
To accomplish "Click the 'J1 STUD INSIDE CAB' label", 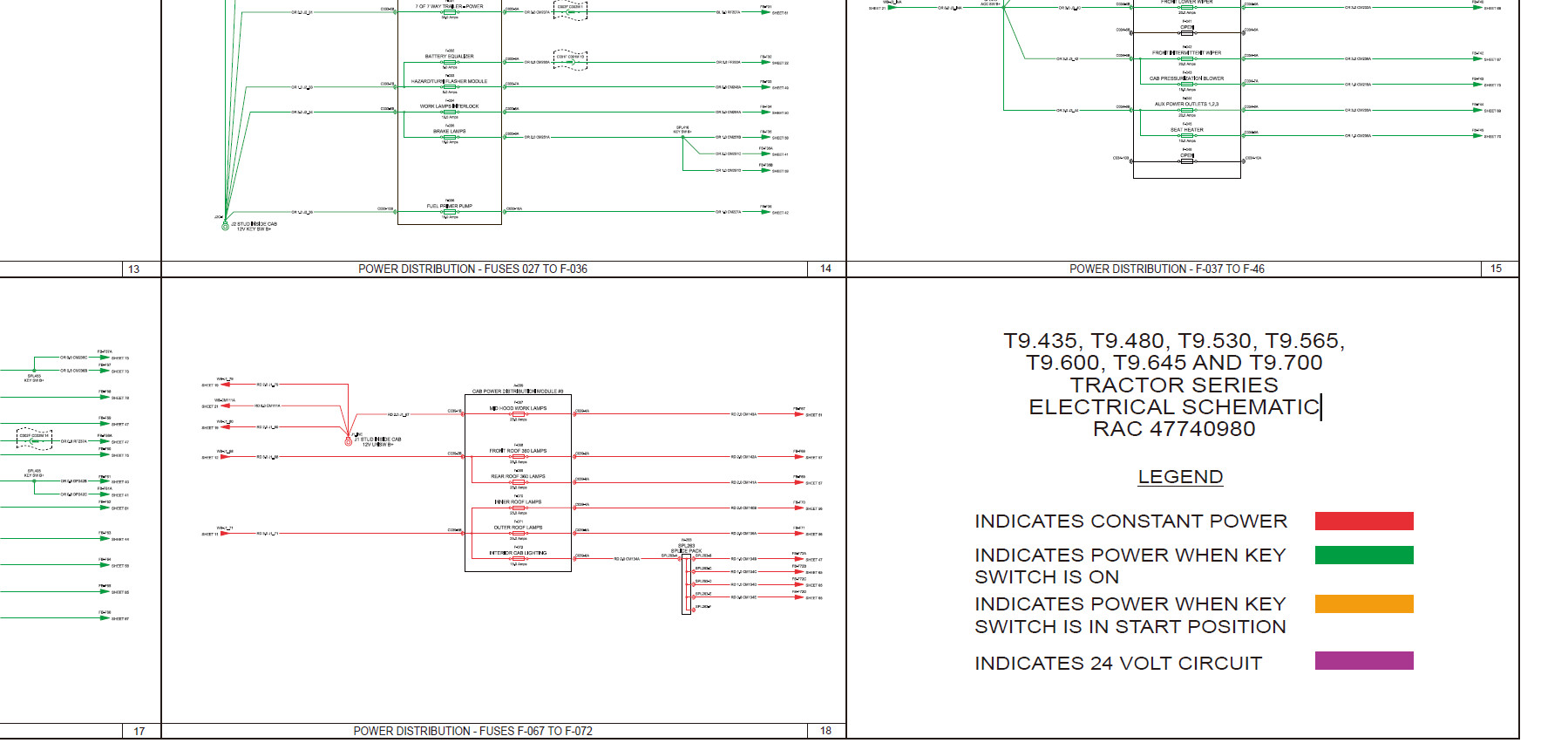I will click(x=377, y=440).
